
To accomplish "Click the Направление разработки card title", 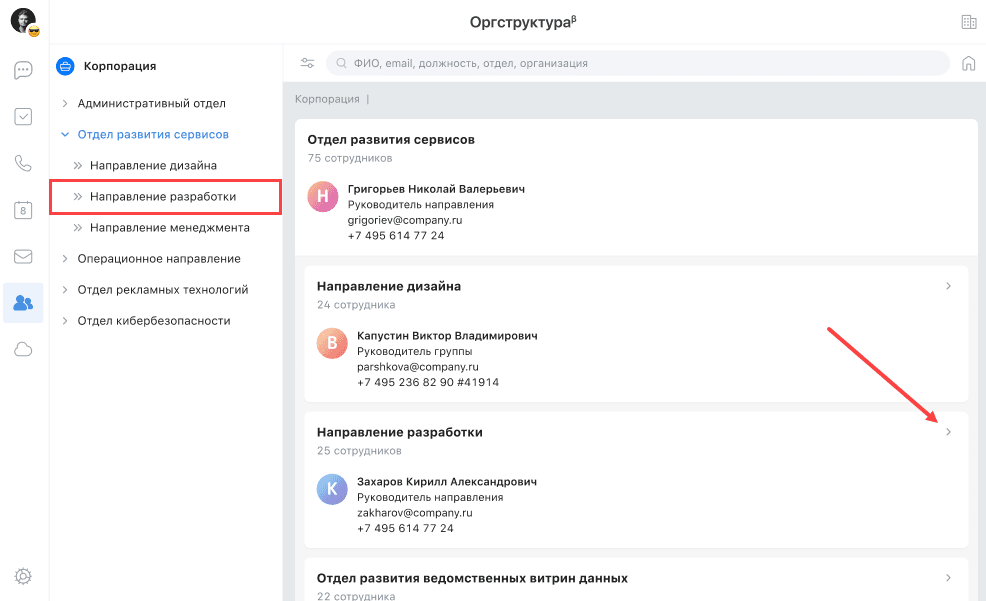I will [400, 432].
